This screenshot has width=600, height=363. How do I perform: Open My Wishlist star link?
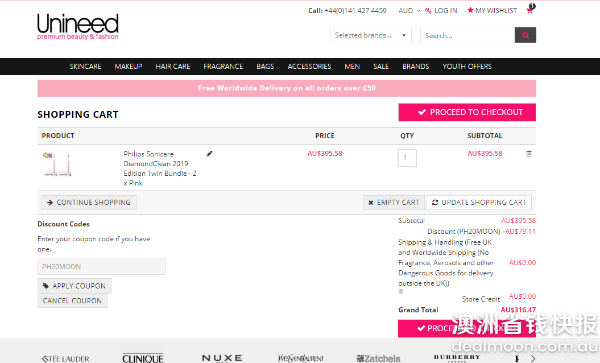point(492,11)
